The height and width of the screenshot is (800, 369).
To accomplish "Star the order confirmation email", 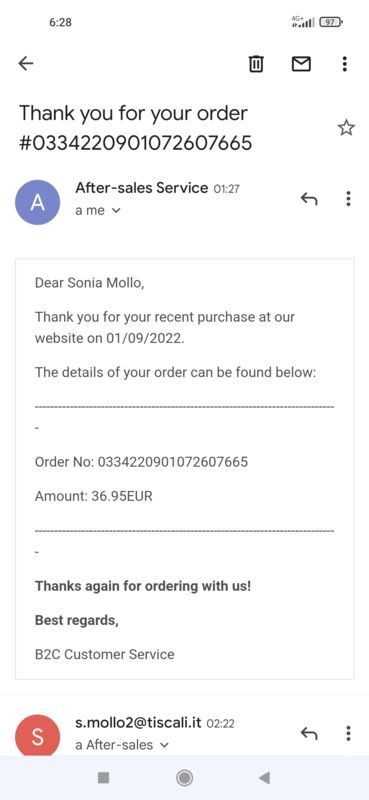I will (x=347, y=128).
